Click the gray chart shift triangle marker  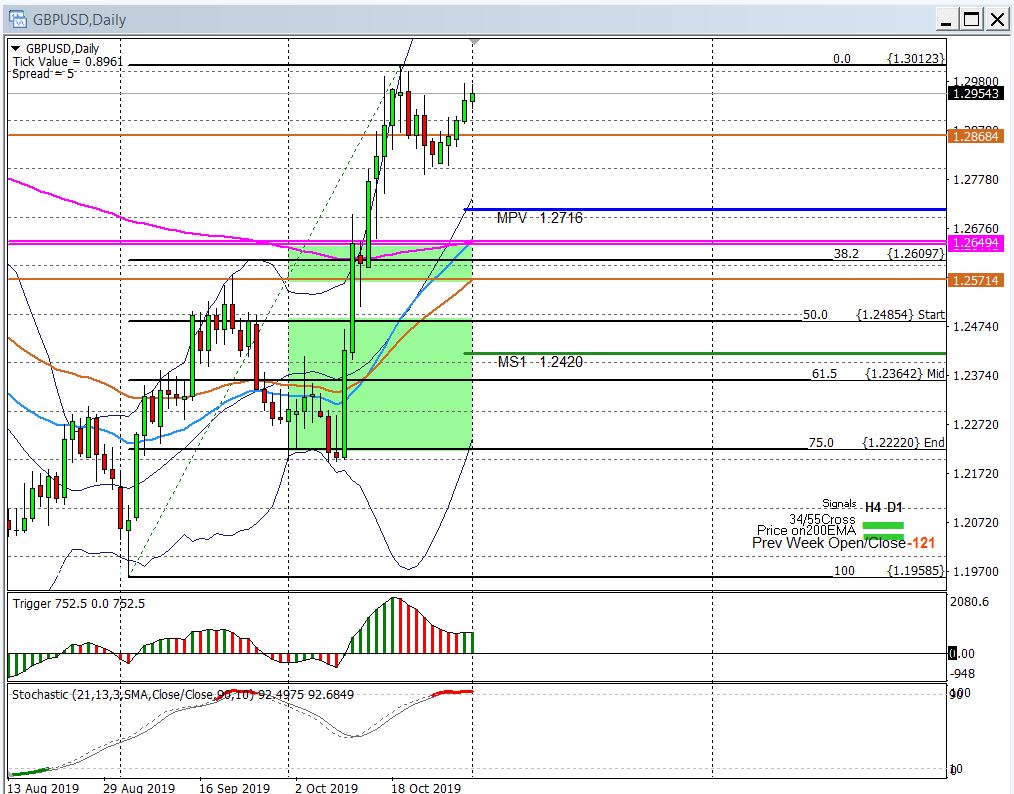[474, 43]
